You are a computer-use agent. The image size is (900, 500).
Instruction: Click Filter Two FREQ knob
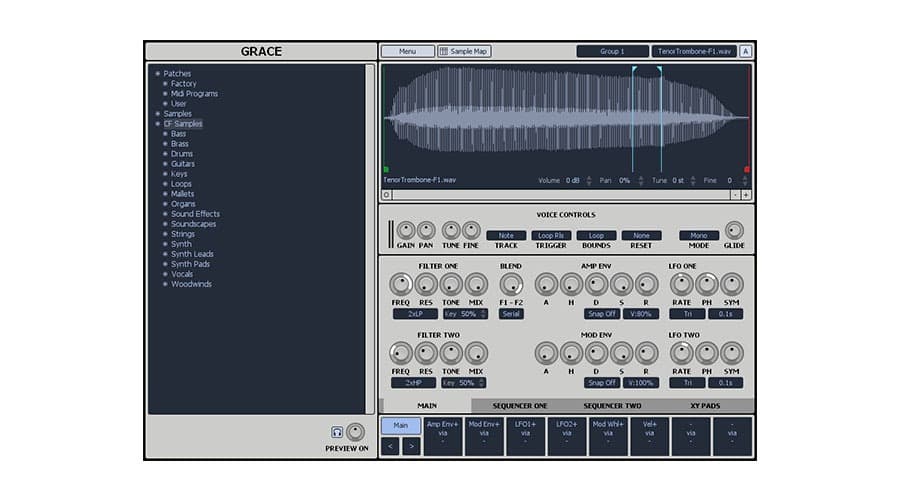point(401,353)
